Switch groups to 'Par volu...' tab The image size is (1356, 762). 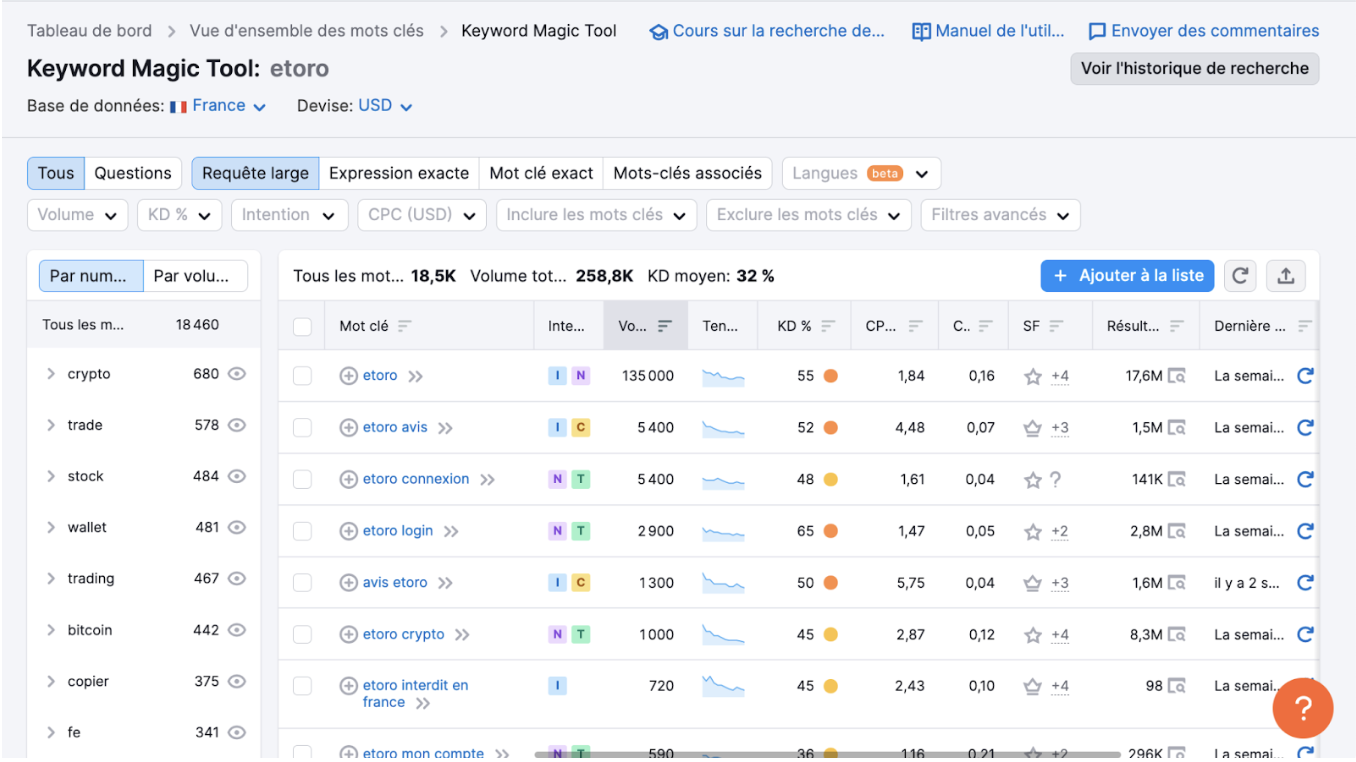195,276
